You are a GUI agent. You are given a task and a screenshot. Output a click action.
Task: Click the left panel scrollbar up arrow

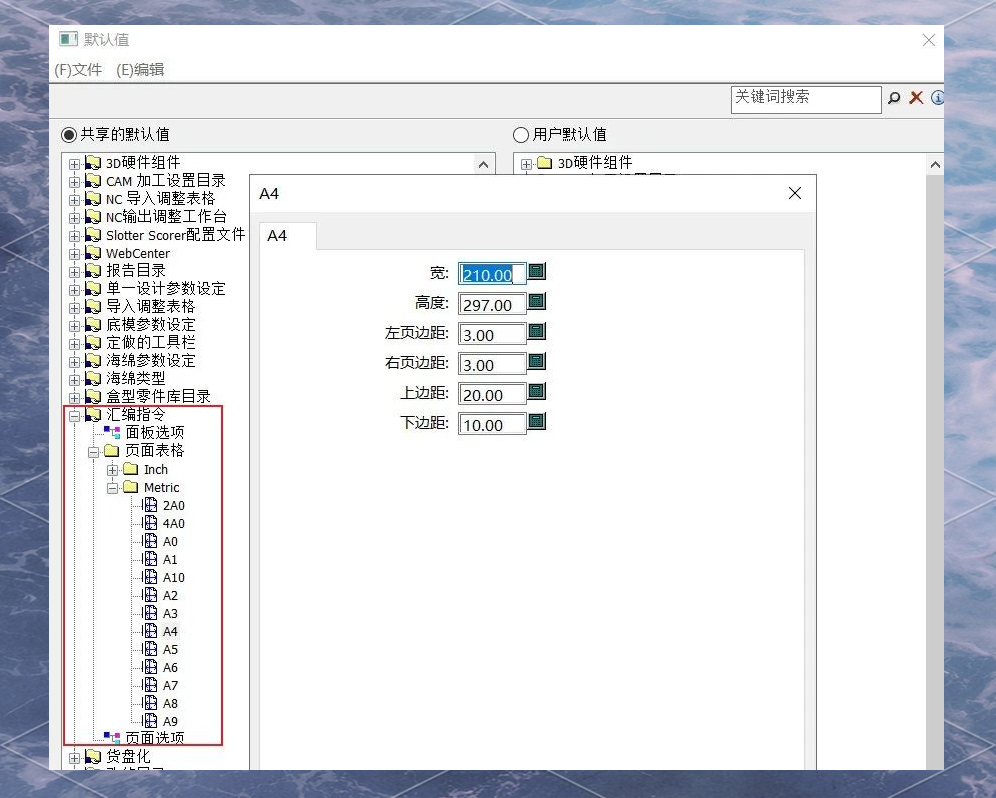coord(484,162)
